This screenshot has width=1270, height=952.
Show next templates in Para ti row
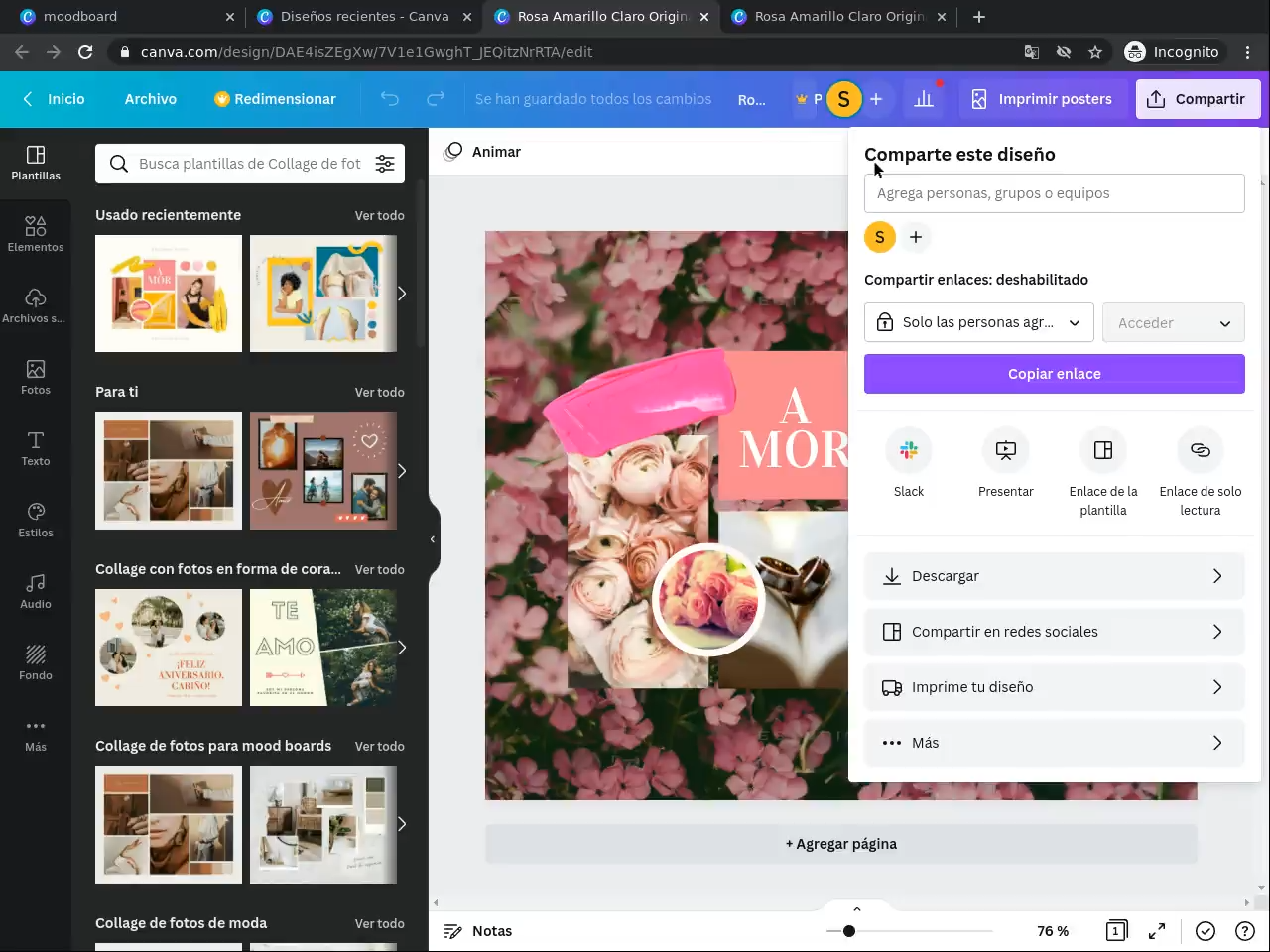[402, 470]
